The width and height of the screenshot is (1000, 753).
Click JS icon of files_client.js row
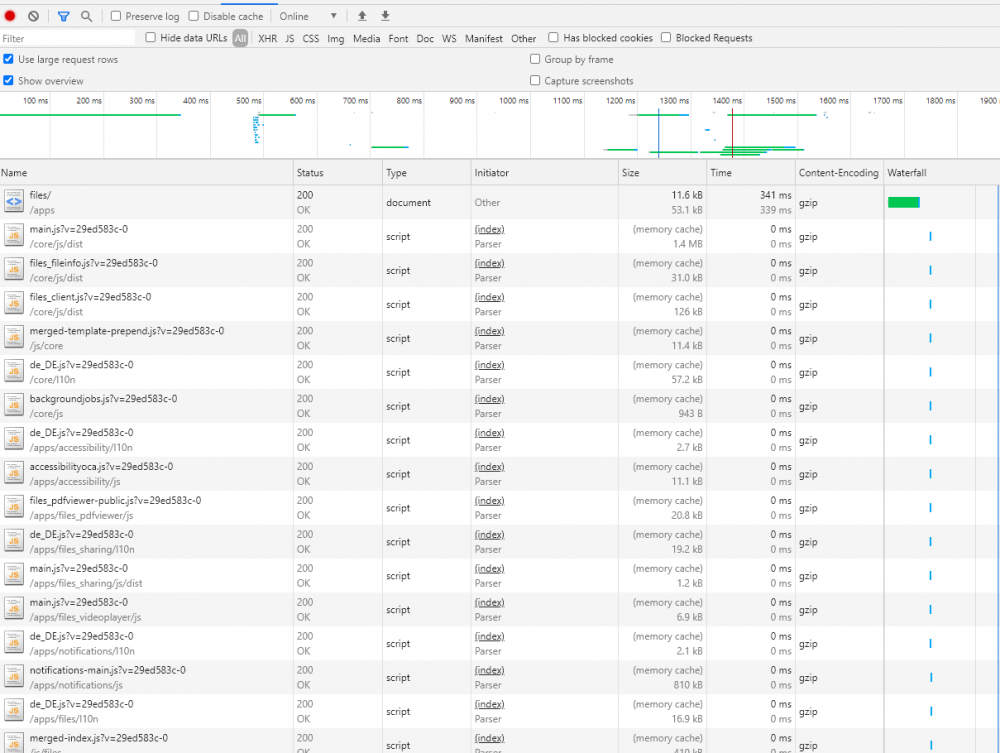pos(14,303)
